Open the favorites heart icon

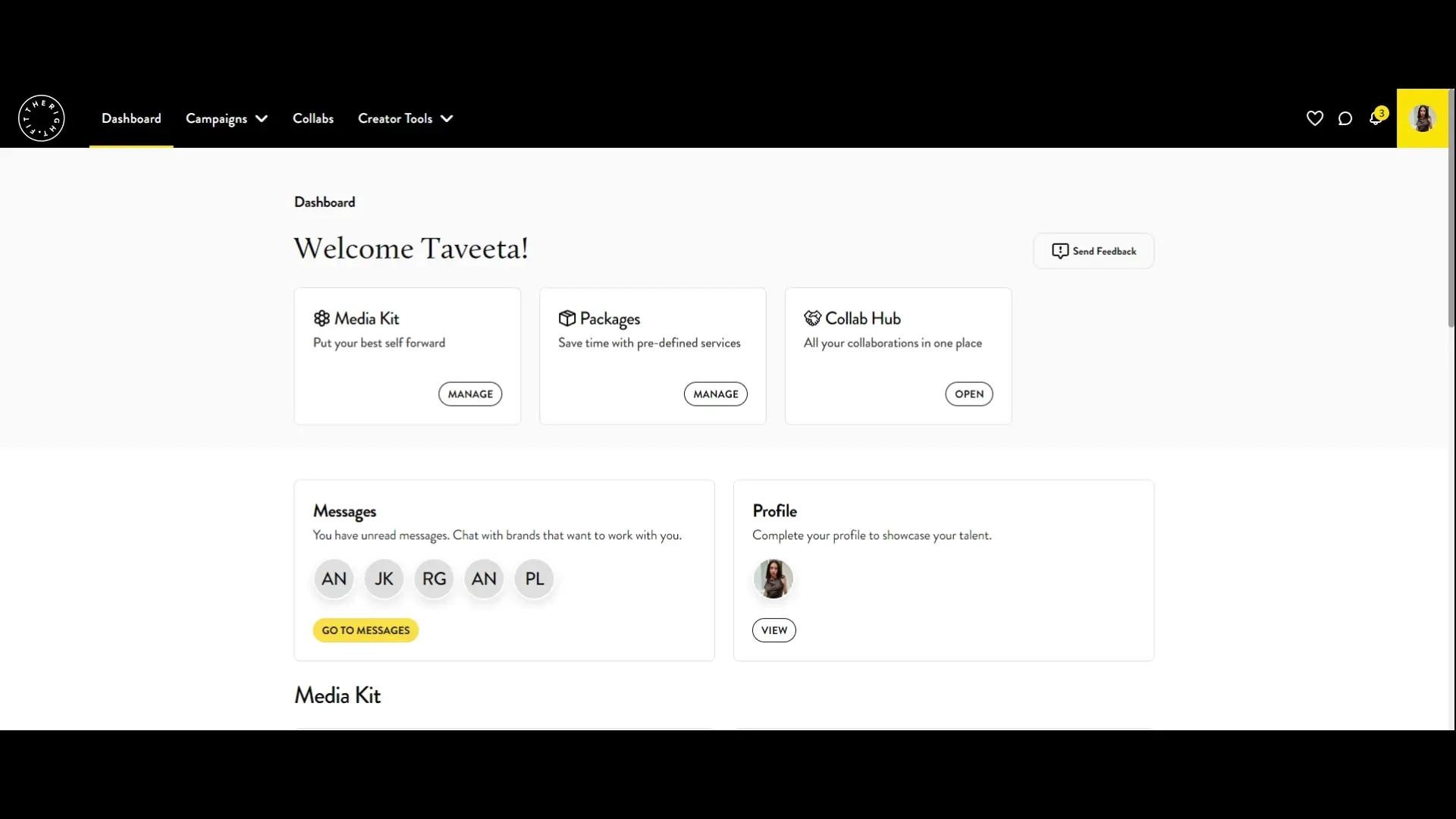pos(1315,118)
